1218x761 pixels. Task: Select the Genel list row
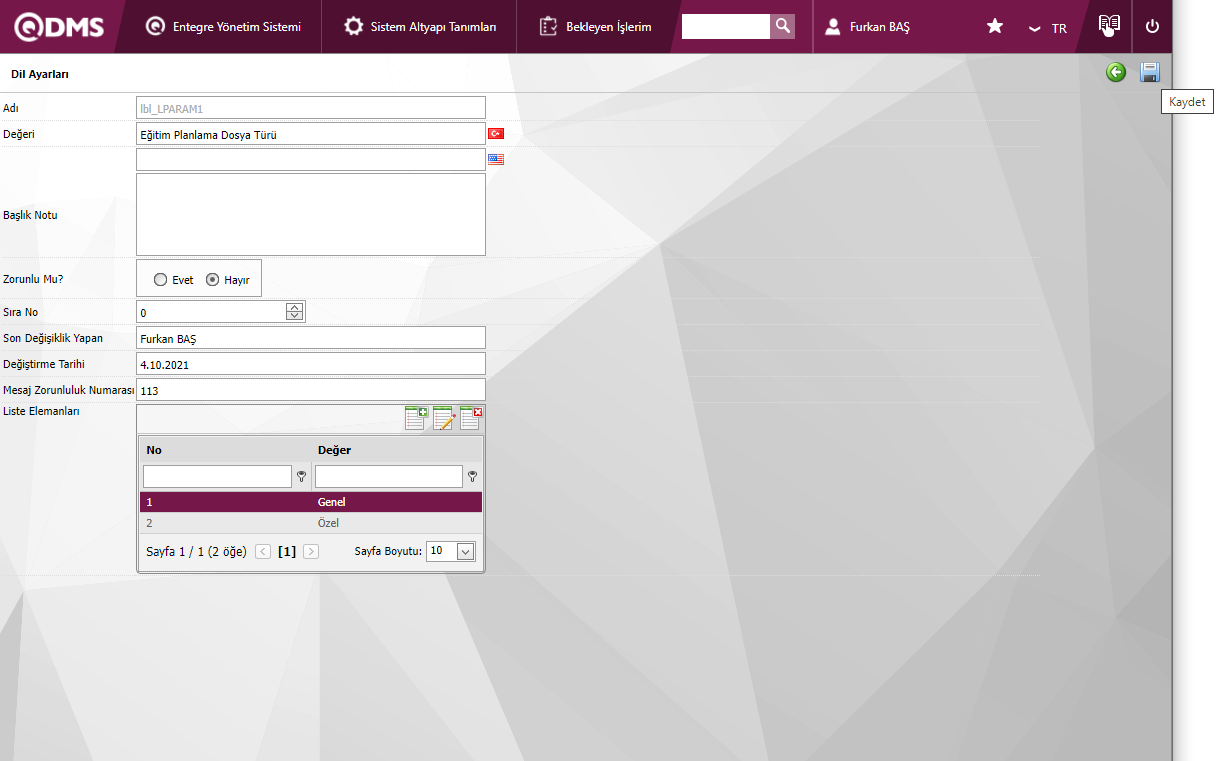click(x=311, y=502)
